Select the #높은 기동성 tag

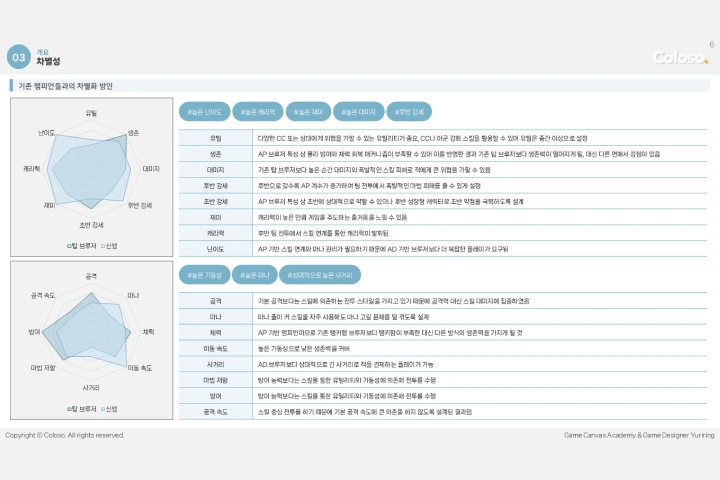(204, 275)
